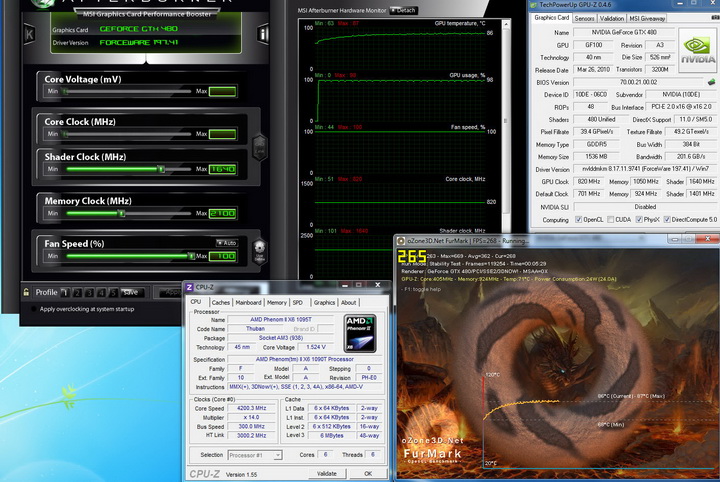The width and height of the screenshot is (720, 482).
Task: Click the profile lock icon
Action: coord(27,292)
